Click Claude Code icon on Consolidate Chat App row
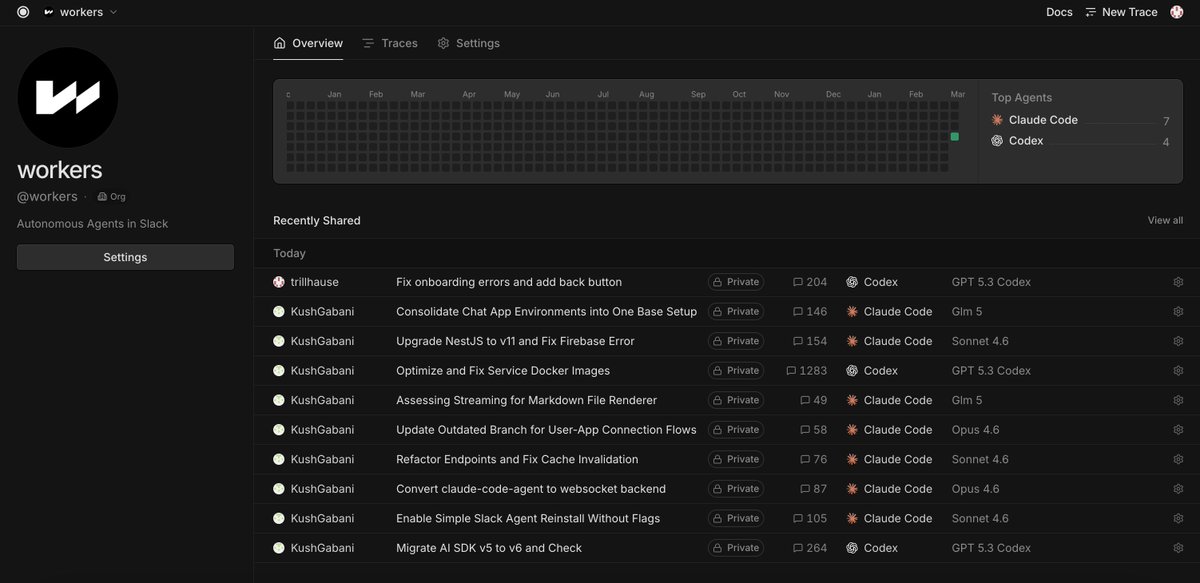Image resolution: width=1200 pixels, height=583 pixels. pos(852,311)
